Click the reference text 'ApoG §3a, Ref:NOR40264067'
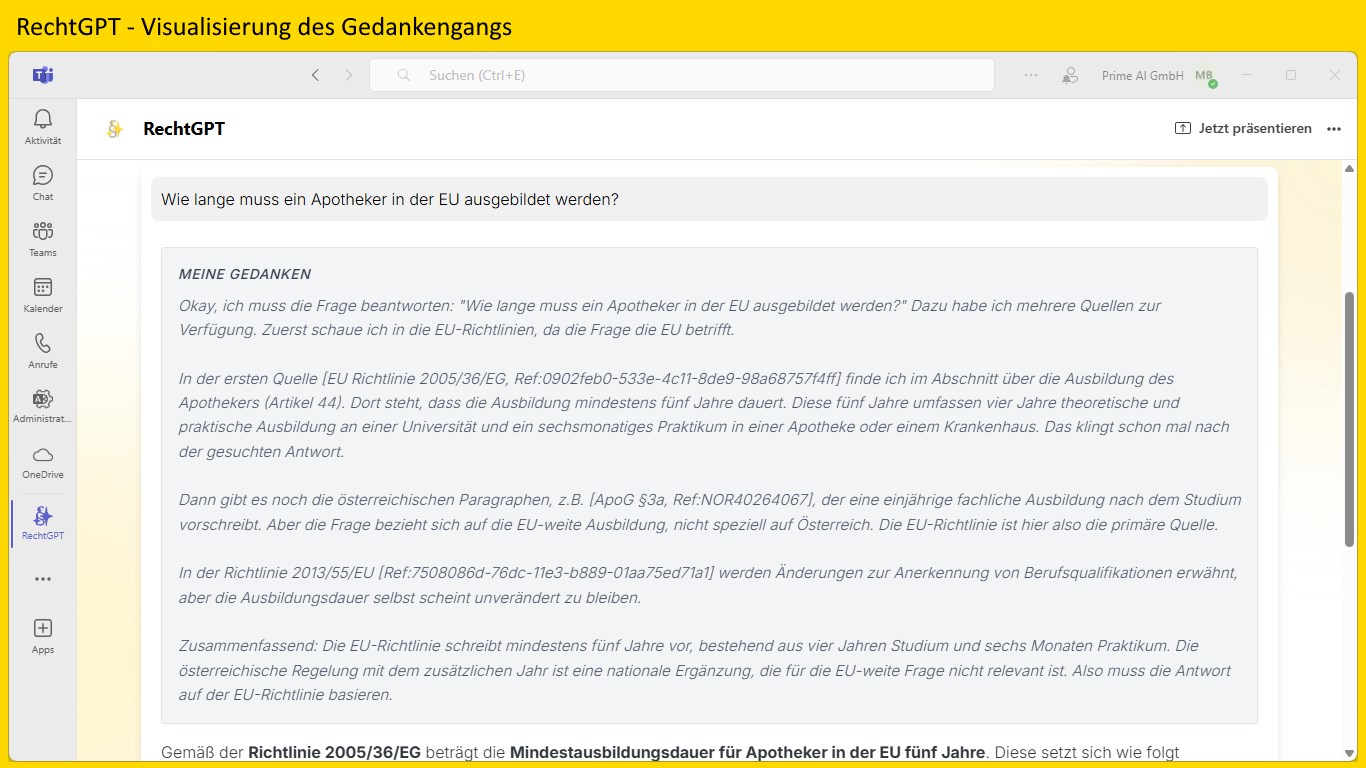Viewport: 1366px width, 768px height. pos(702,500)
